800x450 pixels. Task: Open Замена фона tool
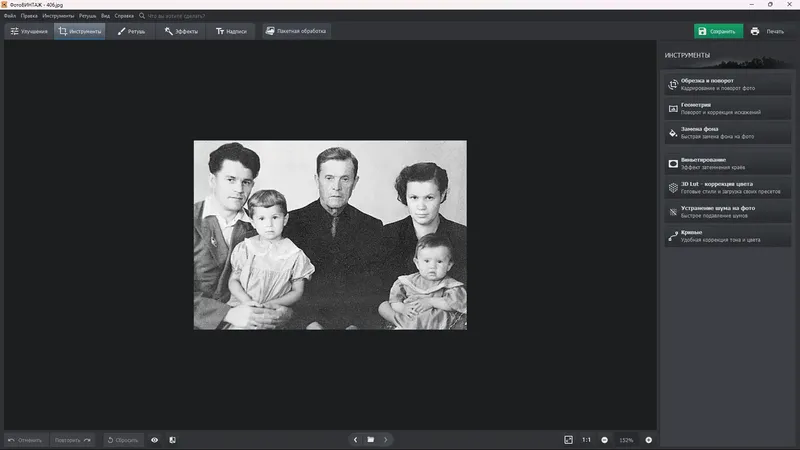coord(728,133)
